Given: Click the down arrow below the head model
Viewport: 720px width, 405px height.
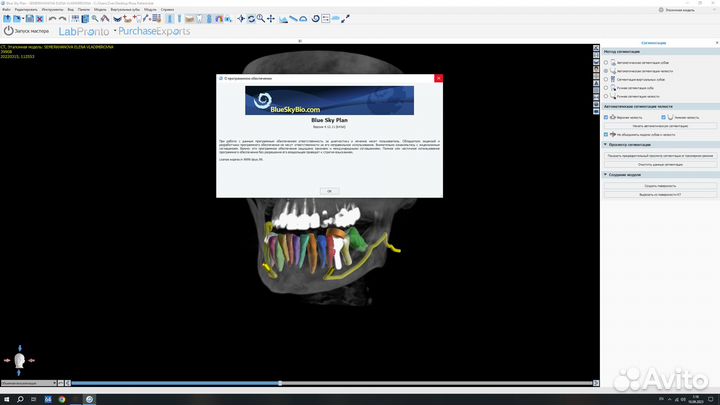Looking at the screenshot, I should coord(19,373).
